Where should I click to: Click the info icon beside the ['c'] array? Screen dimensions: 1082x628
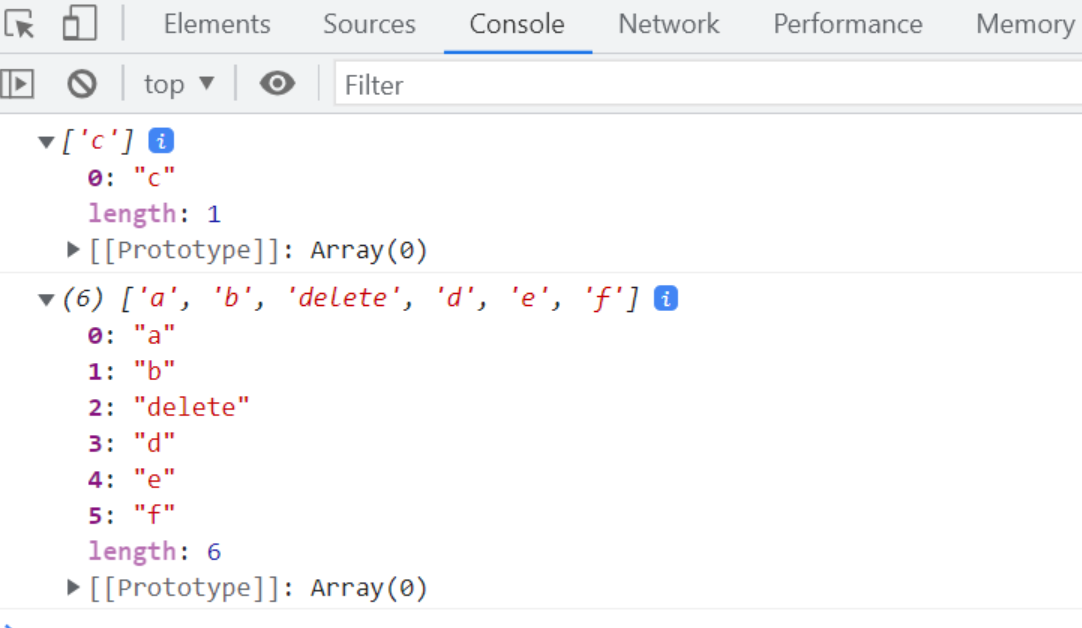pyautogui.click(x=163, y=140)
